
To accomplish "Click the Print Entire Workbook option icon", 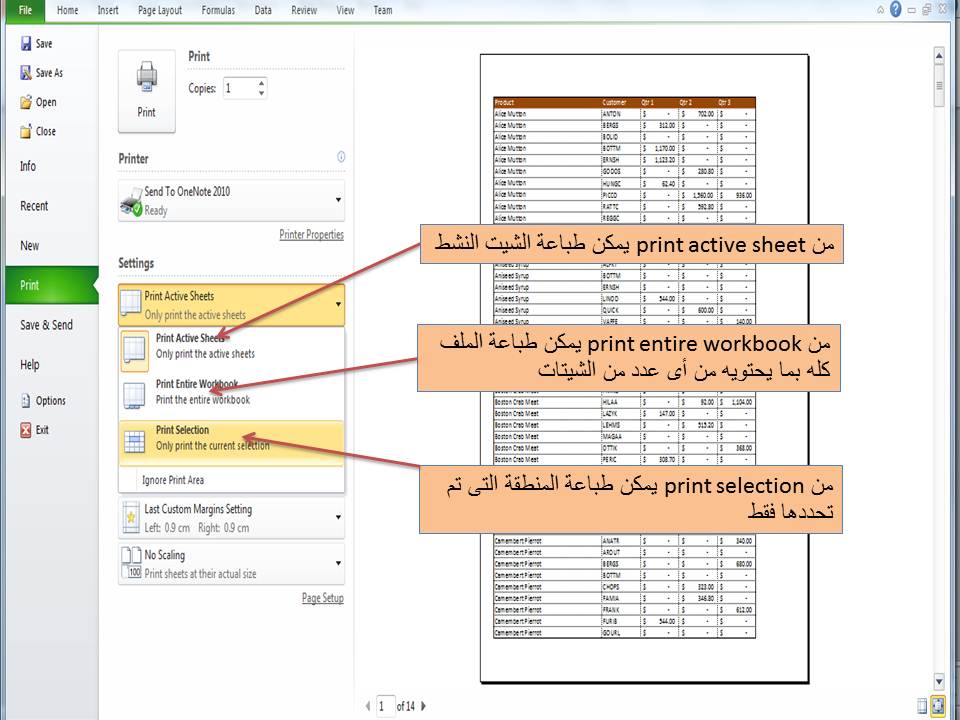I will pyautogui.click(x=134, y=395).
